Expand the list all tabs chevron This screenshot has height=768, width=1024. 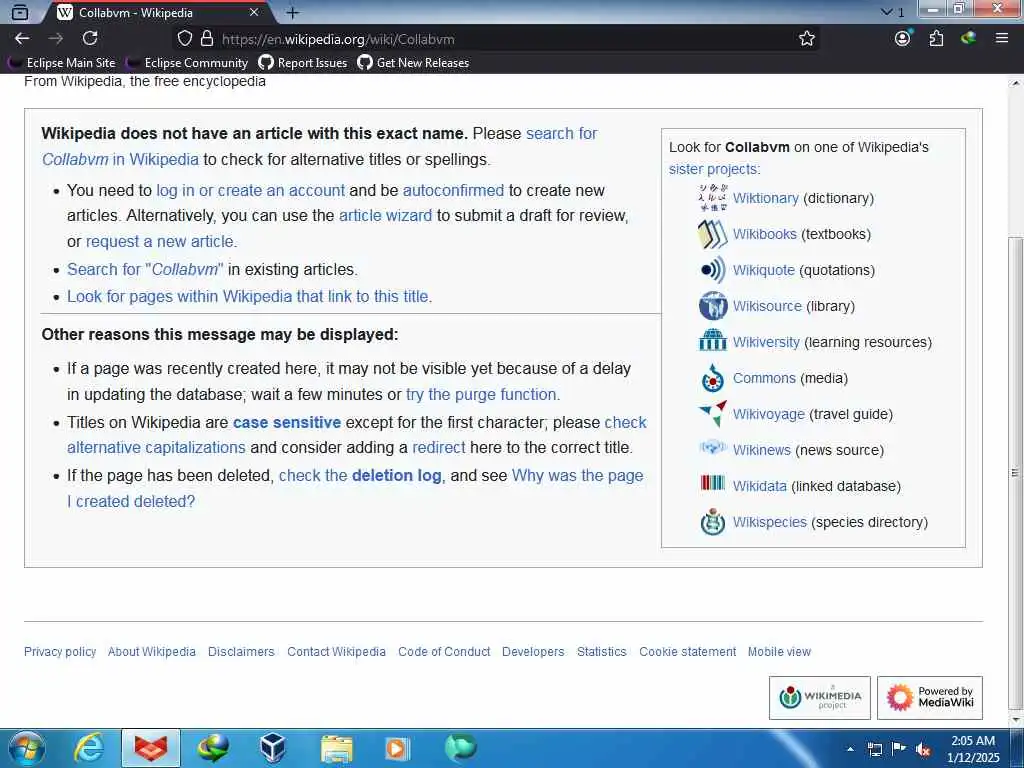pyautogui.click(x=887, y=12)
